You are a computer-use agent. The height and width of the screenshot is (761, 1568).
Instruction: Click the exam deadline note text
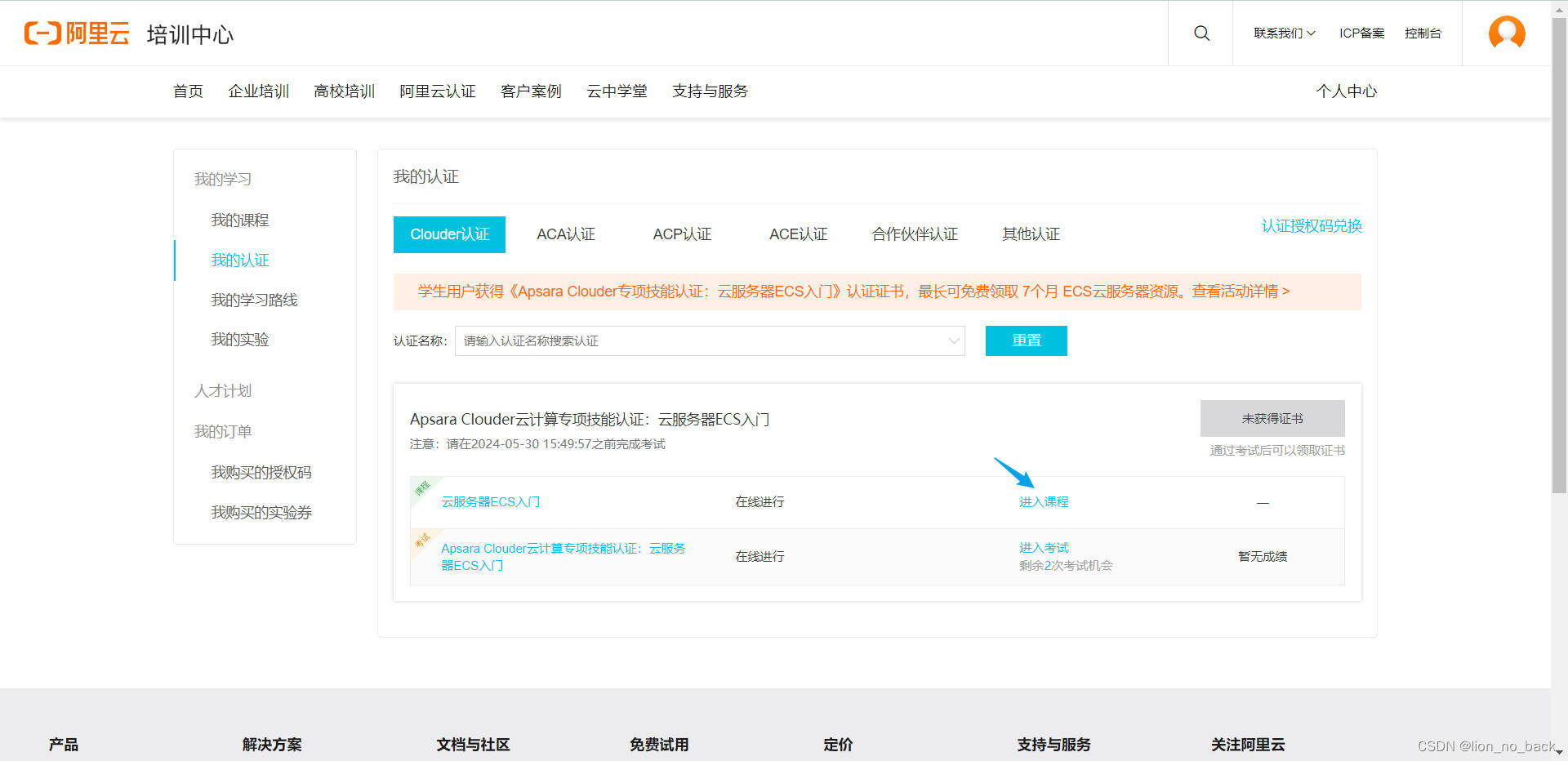[537, 444]
